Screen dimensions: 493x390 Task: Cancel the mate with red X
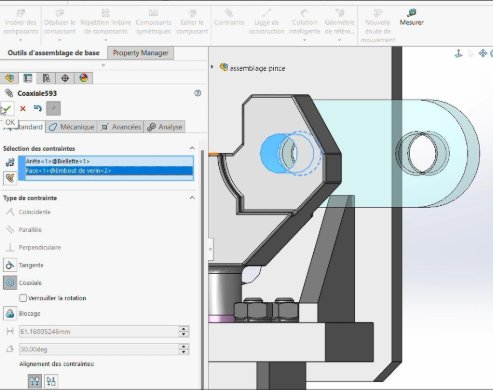coord(23,108)
